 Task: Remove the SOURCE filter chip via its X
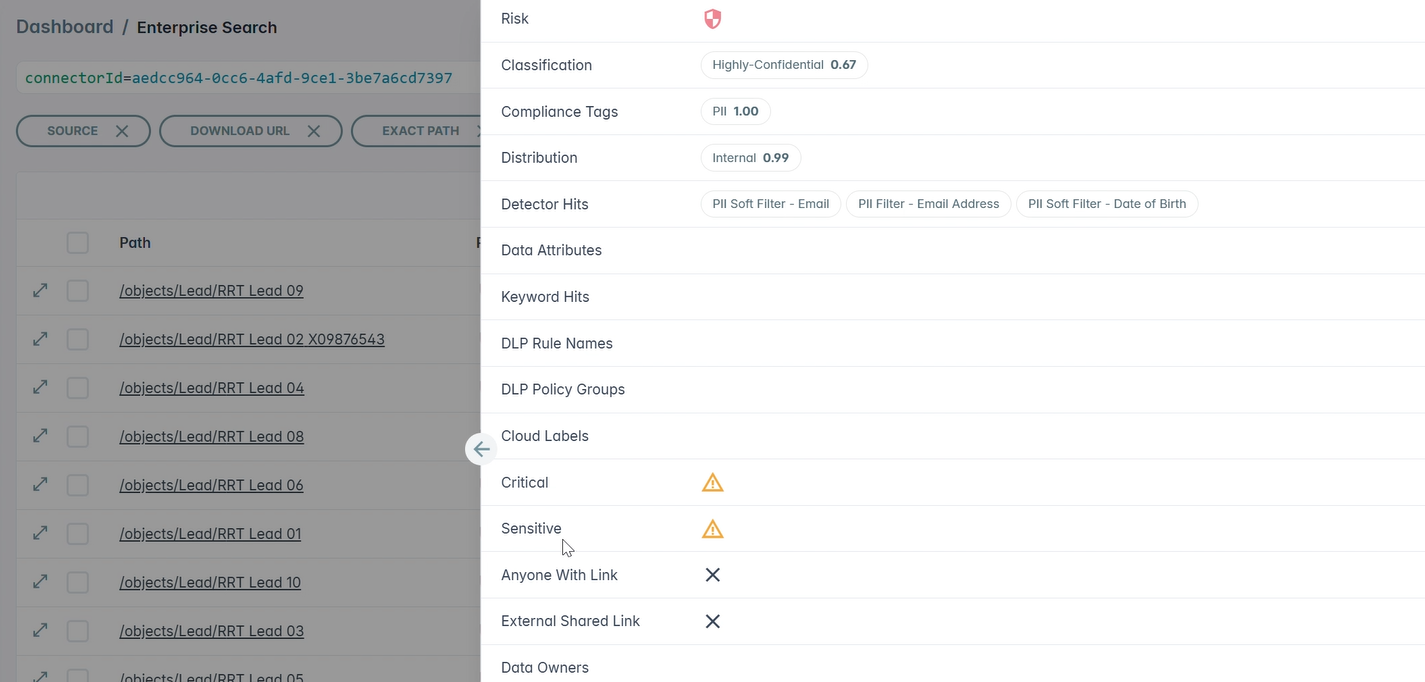click(122, 131)
